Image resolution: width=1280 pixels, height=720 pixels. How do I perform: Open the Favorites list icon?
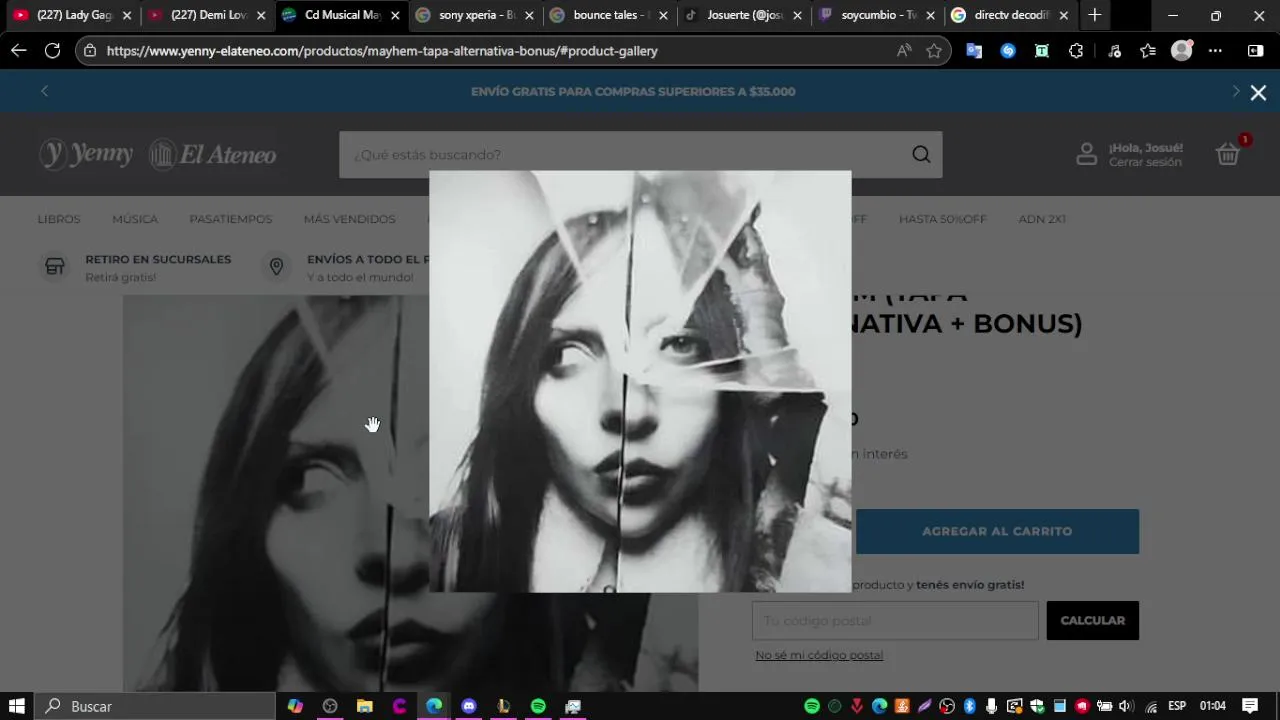(x=1148, y=50)
